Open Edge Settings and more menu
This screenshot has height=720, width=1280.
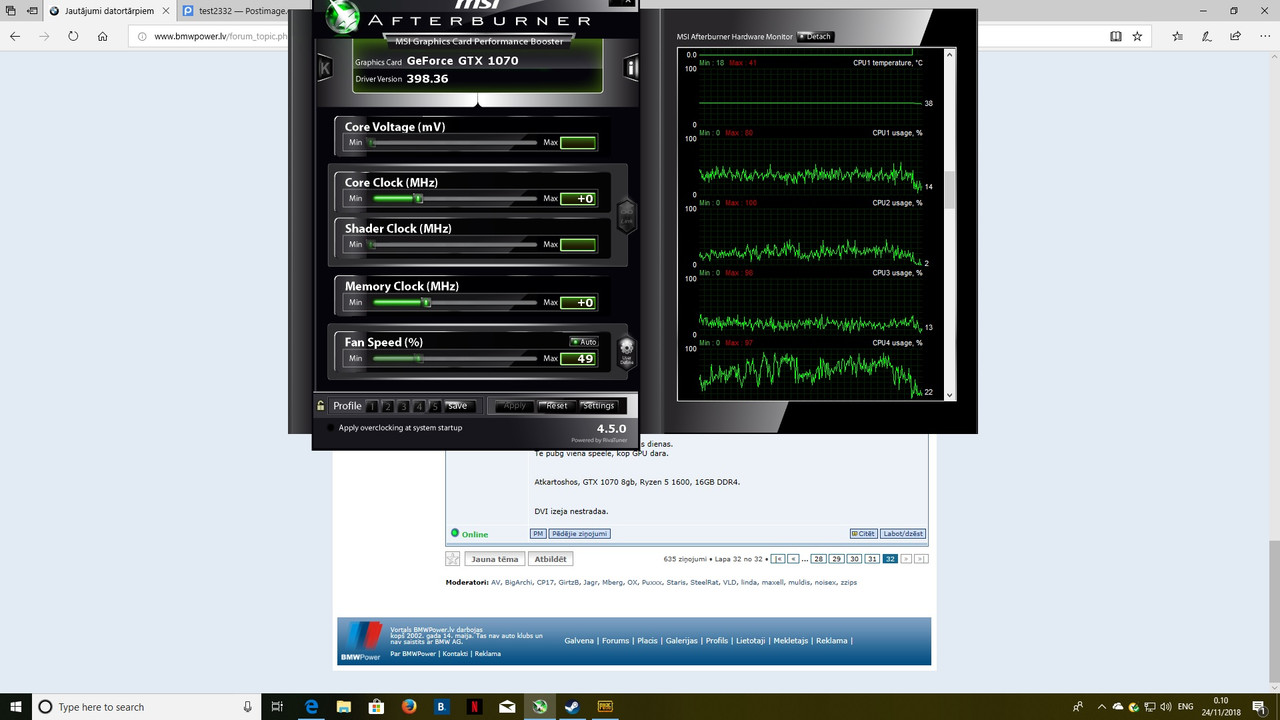[1264, 36]
